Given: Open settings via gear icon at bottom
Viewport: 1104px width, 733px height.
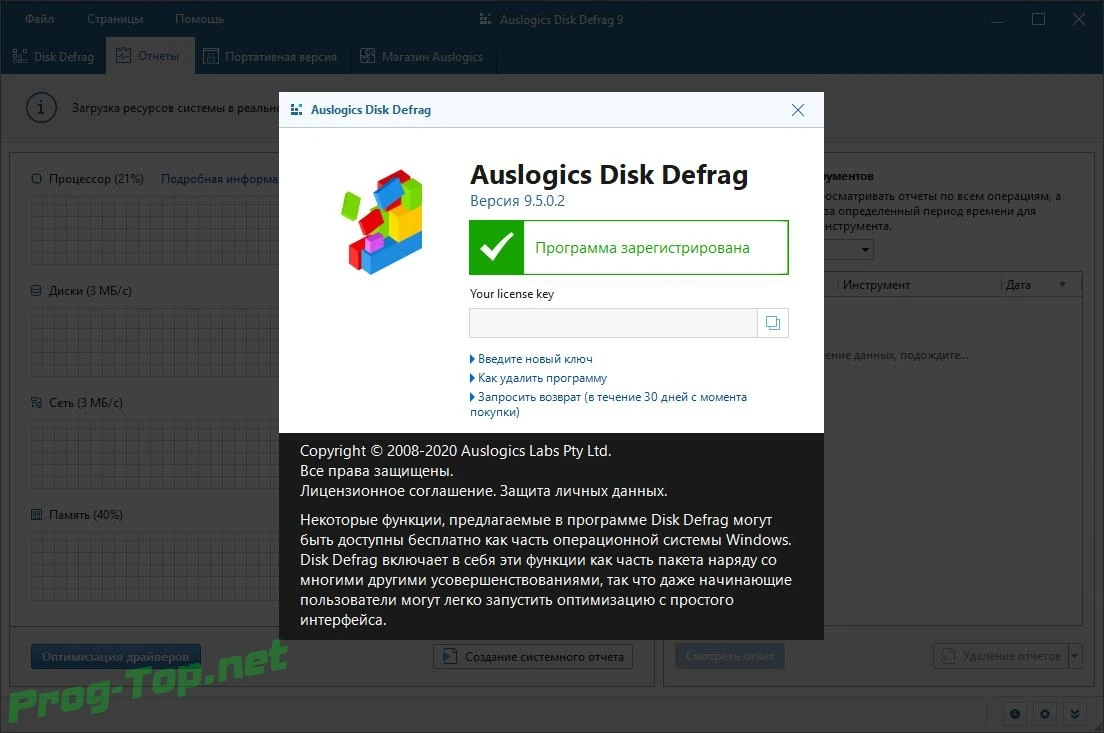Looking at the screenshot, I should pos(1045,714).
